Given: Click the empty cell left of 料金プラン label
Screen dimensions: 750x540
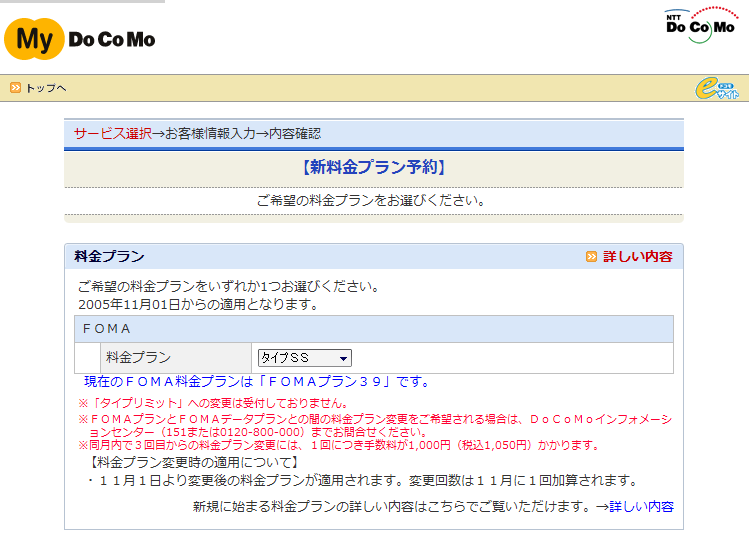Looking at the screenshot, I should [x=86, y=357].
